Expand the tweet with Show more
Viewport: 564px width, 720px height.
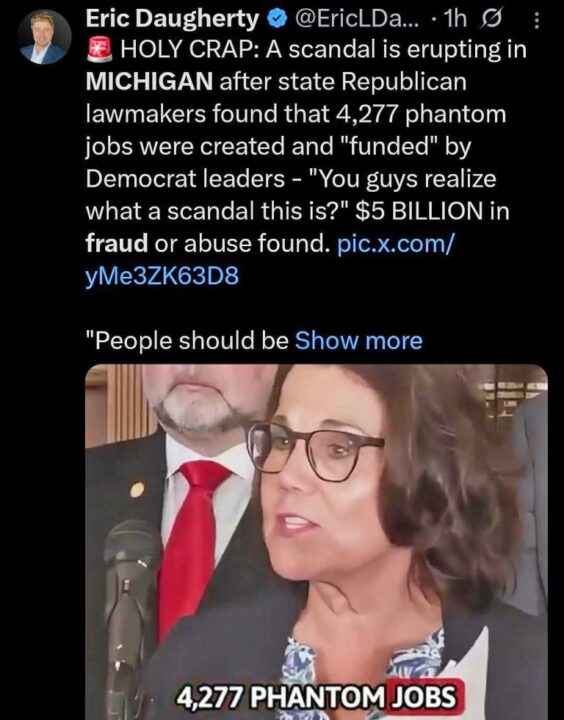pyautogui.click(x=358, y=341)
